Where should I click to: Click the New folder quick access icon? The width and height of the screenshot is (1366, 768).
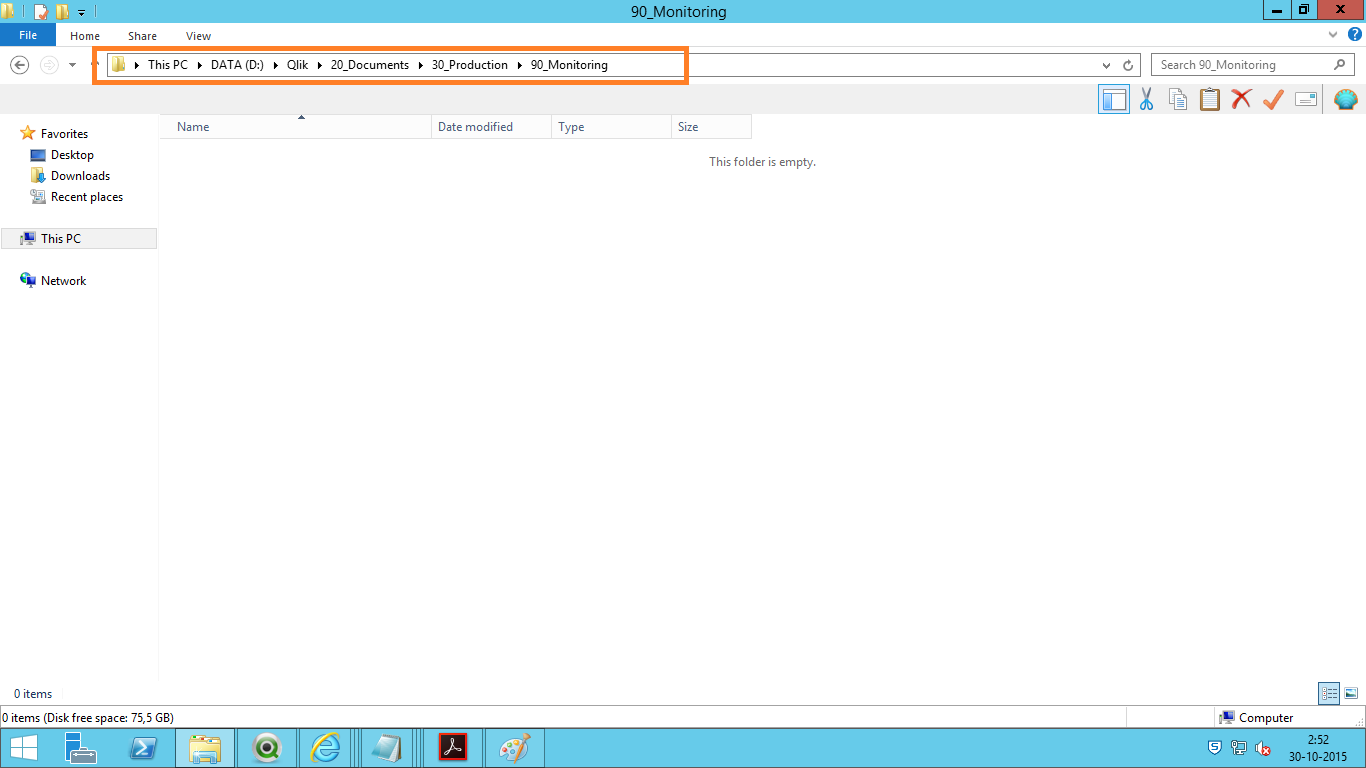[x=62, y=12]
